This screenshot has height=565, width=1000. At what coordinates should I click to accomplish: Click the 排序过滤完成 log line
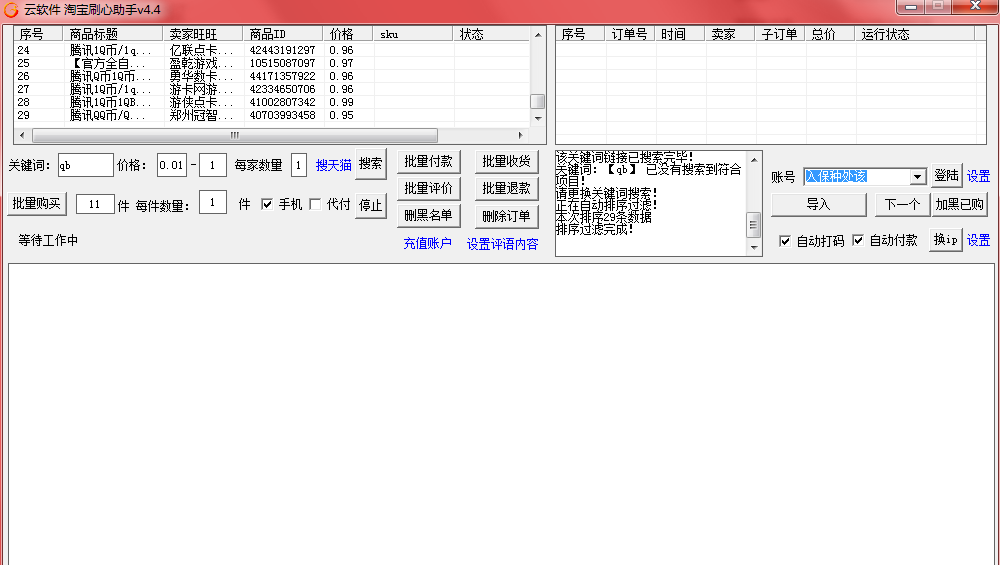pyautogui.click(x=594, y=230)
